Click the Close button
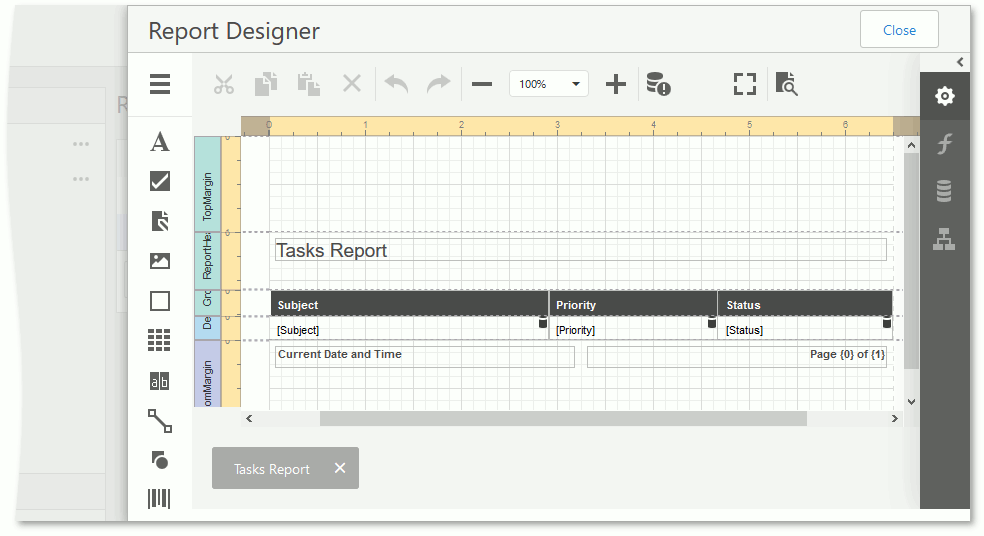The image size is (984, 536). [899, 29]
